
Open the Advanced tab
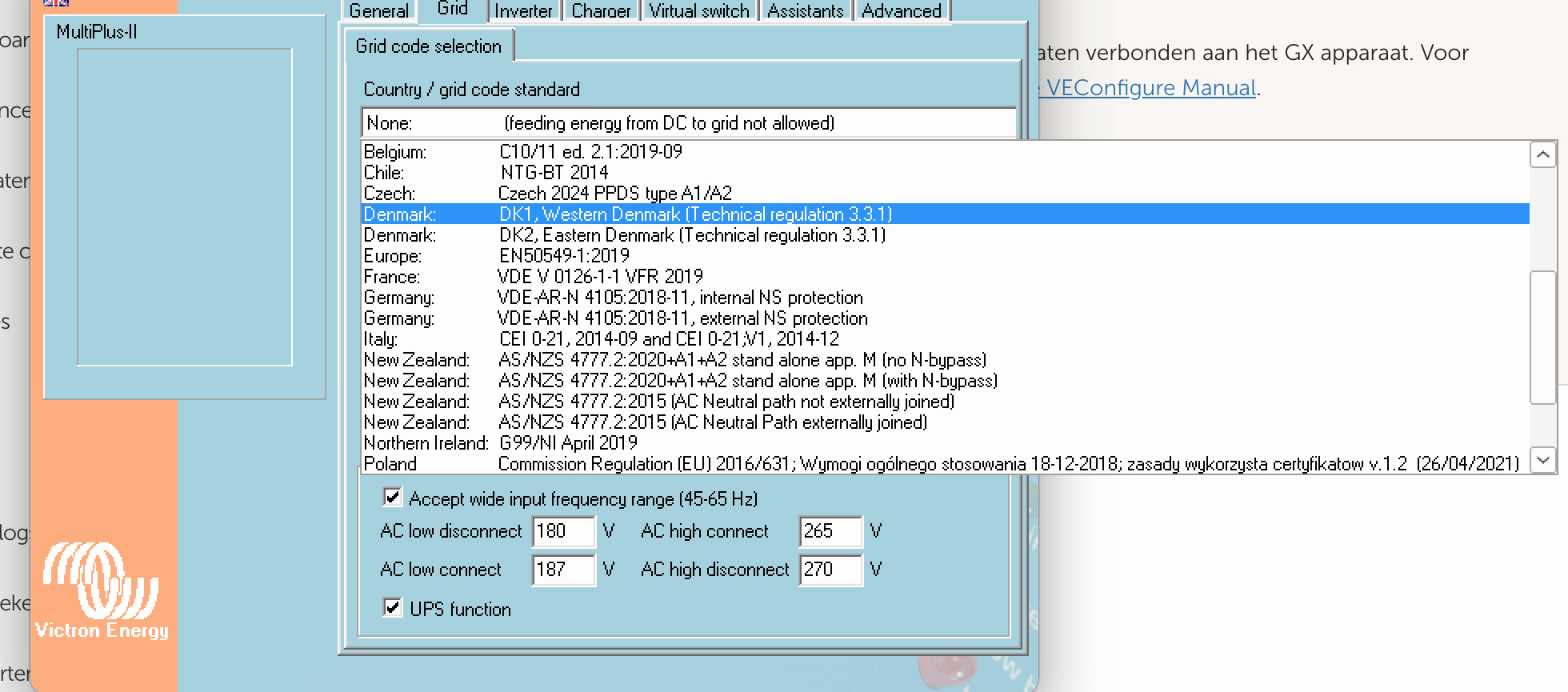[902, 11]
